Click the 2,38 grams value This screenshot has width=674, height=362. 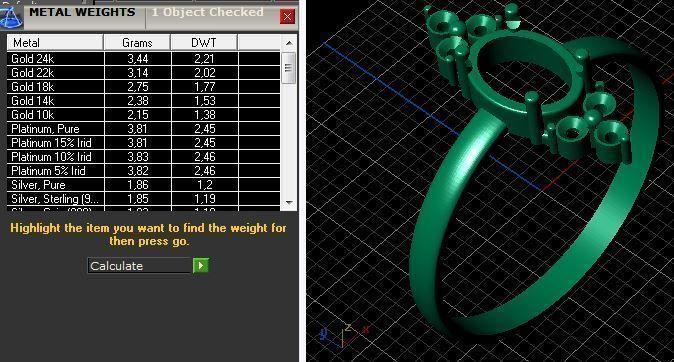click(x=138, y=101)
